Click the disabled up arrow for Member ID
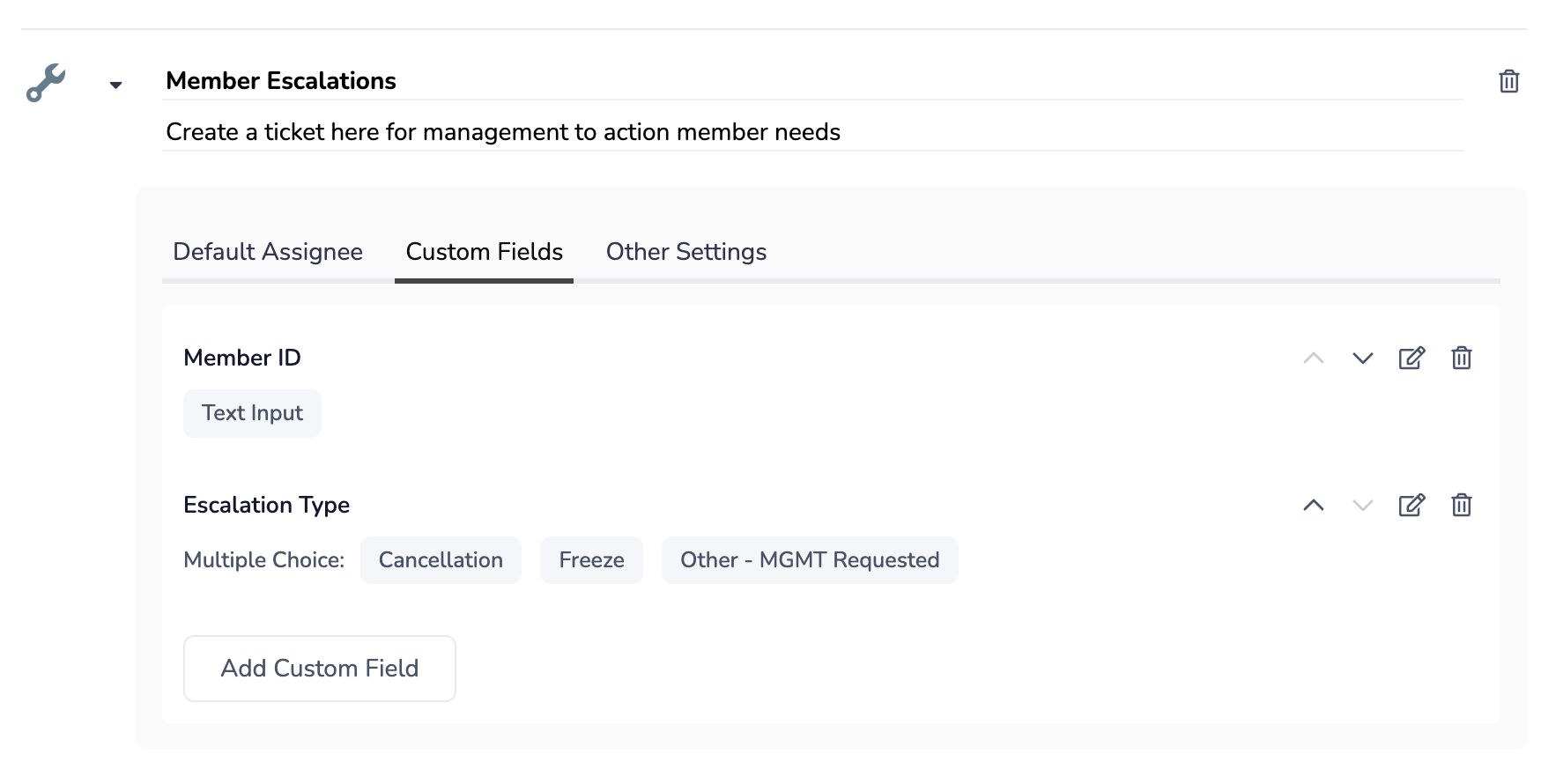Viewport: 1556px width, 784px height. pos(1313,359)
